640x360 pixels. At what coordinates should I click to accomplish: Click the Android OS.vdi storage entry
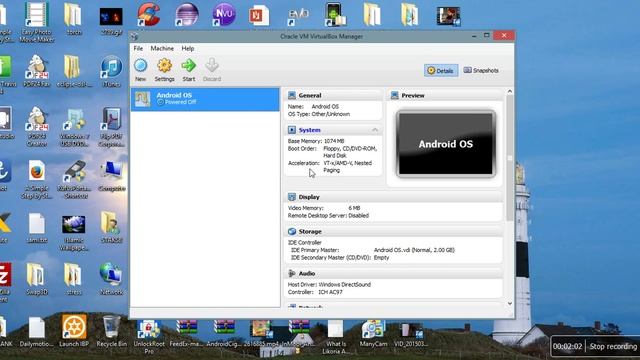tap(414, 250)
